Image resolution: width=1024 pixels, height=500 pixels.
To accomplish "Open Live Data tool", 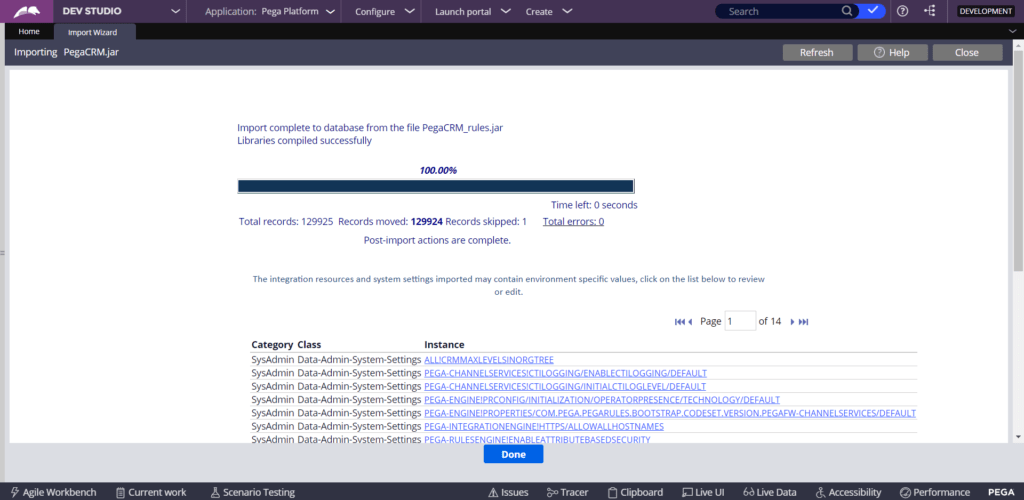I will click(x=770, y=492).
